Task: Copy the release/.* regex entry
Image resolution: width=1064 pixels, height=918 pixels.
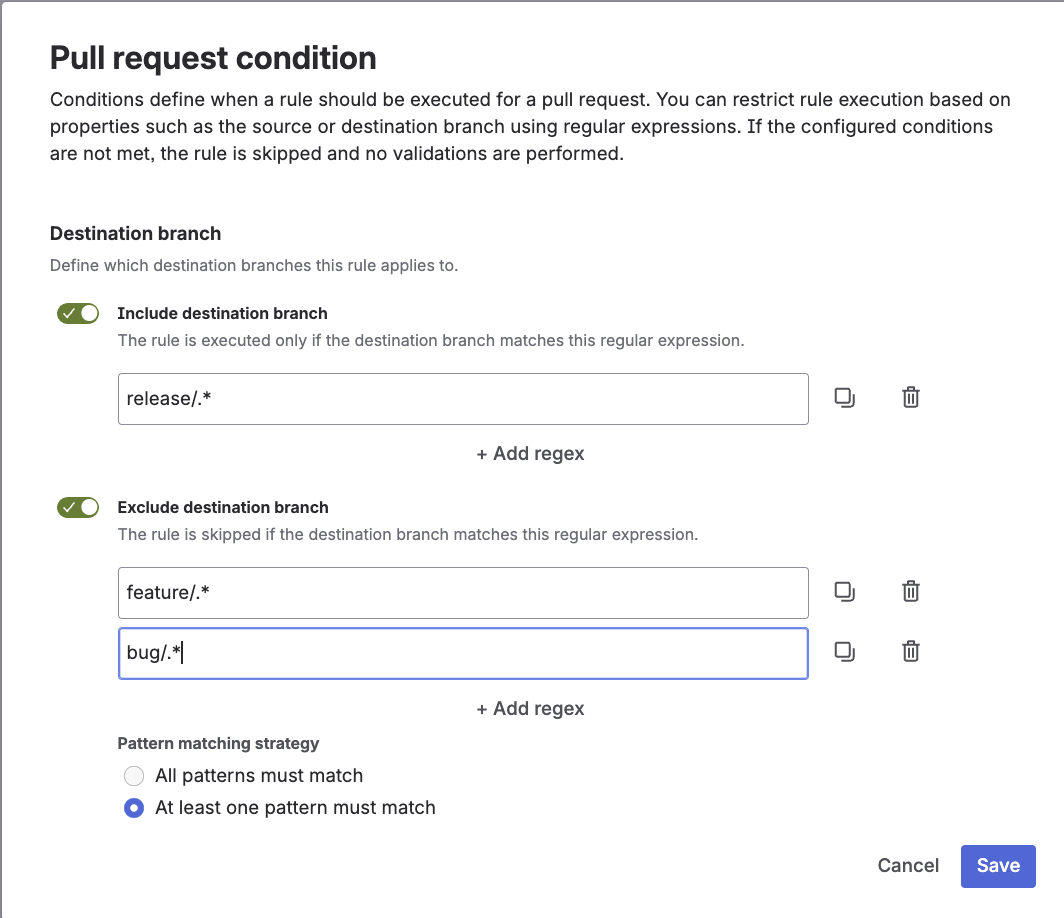Action: tap(844, 398)
